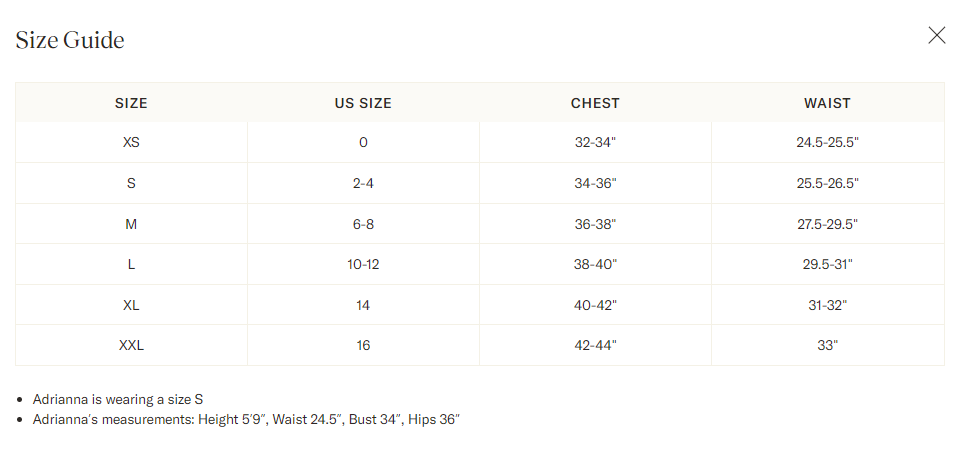Click the 24.5-25.5" waist measurement
The image size is (961, 466).
coord(827,143)
